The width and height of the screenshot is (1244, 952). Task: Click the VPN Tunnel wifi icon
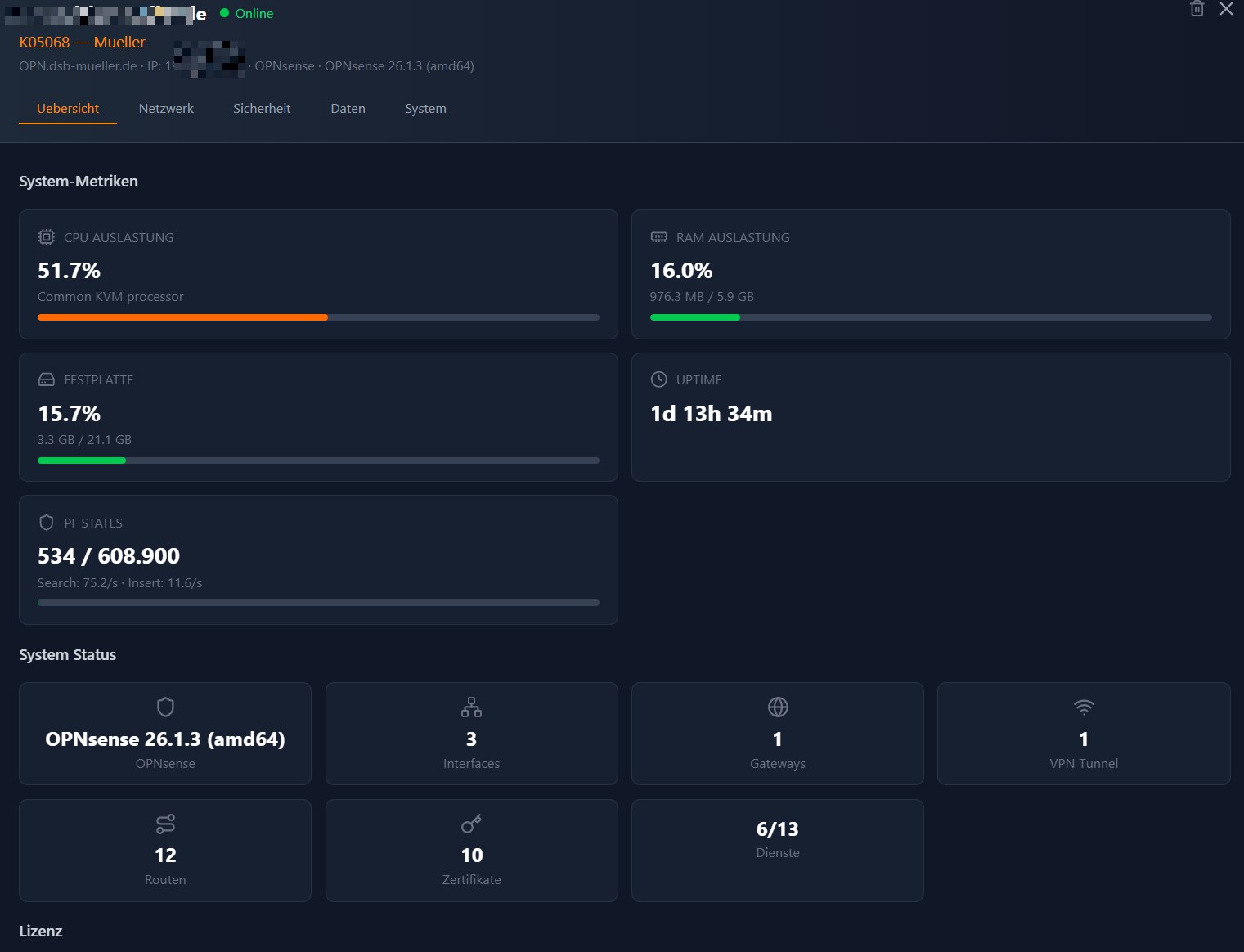click(1084, 707)
